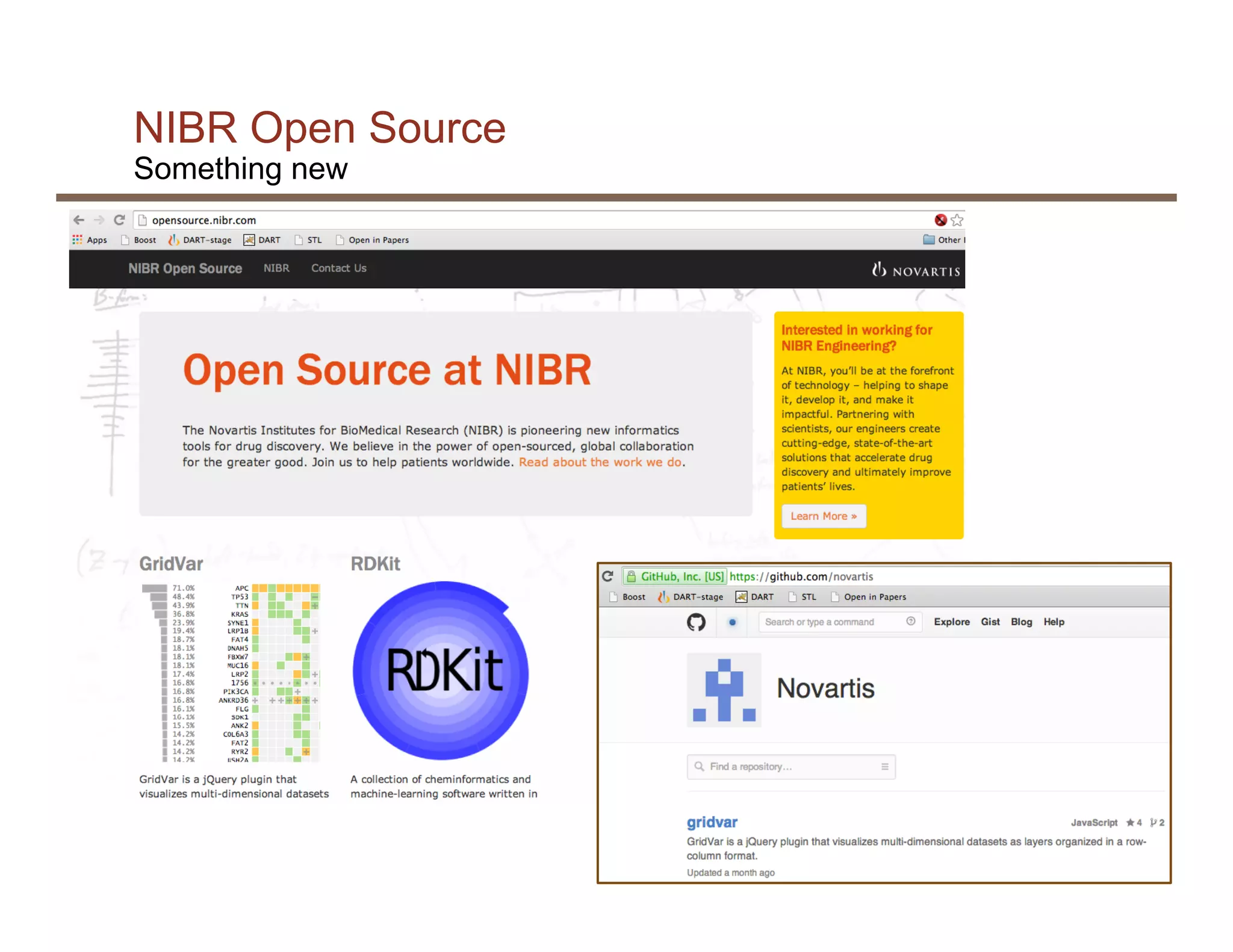Screen dimensions: 1233x952
Task: Open Boost bookmark in GitHub window
Action: pyautogui.click(x=627, y=597)
